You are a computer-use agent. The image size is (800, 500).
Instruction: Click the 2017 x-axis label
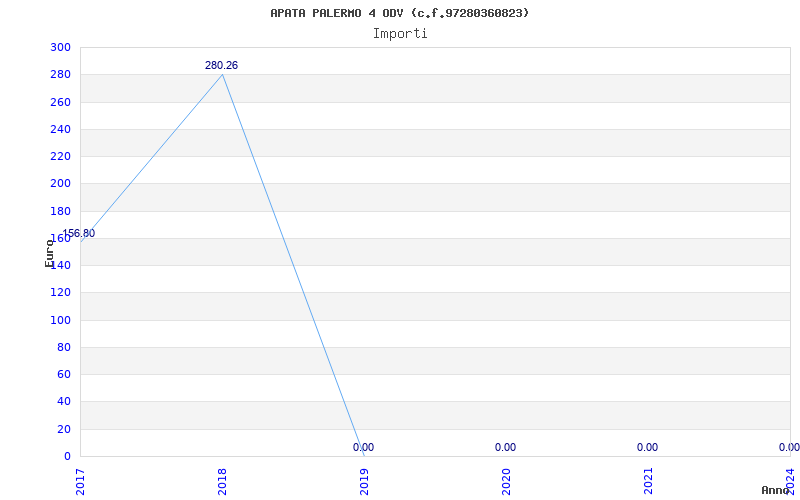pos(80,482)
